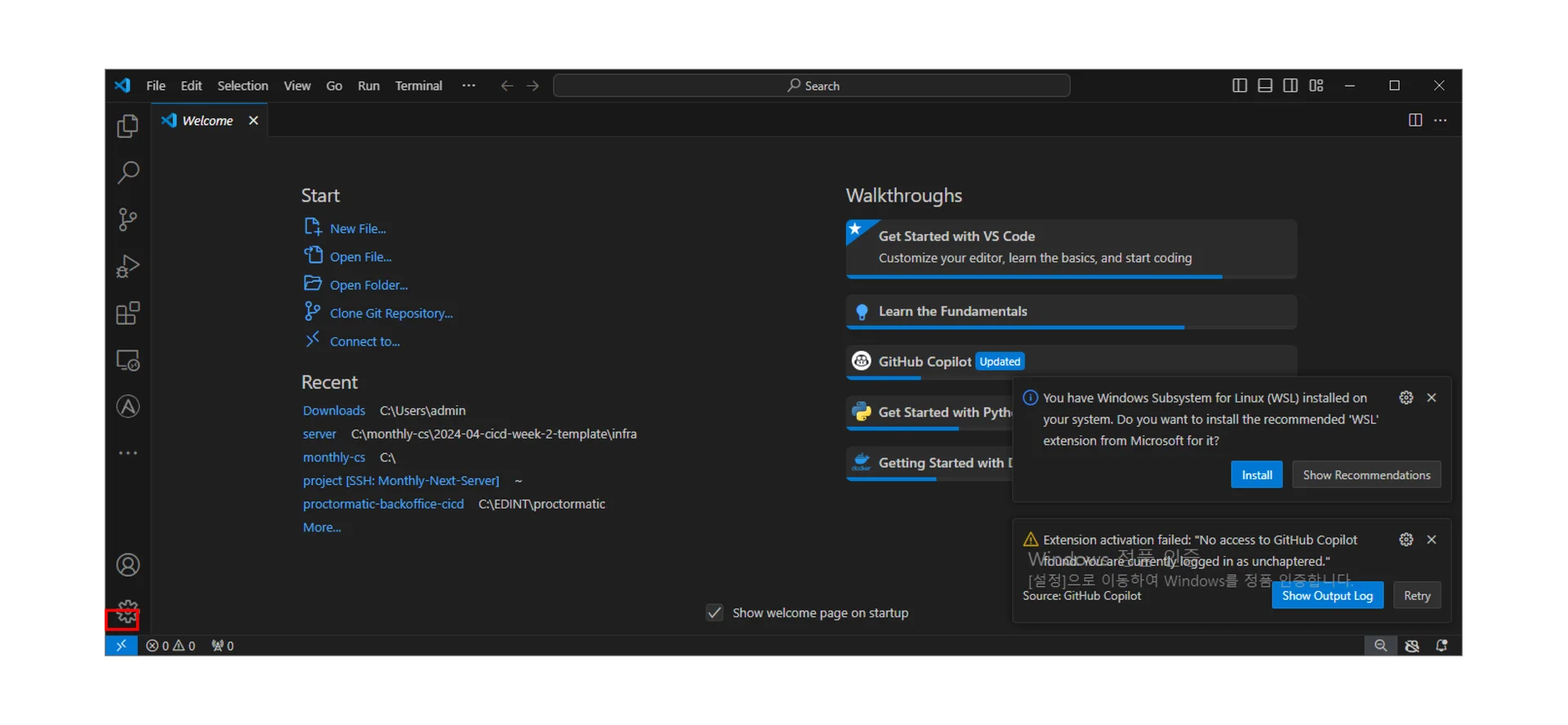Open Run and Debug view
Viewport: 1568px width, 725px height.
click(x=127, y=267)
